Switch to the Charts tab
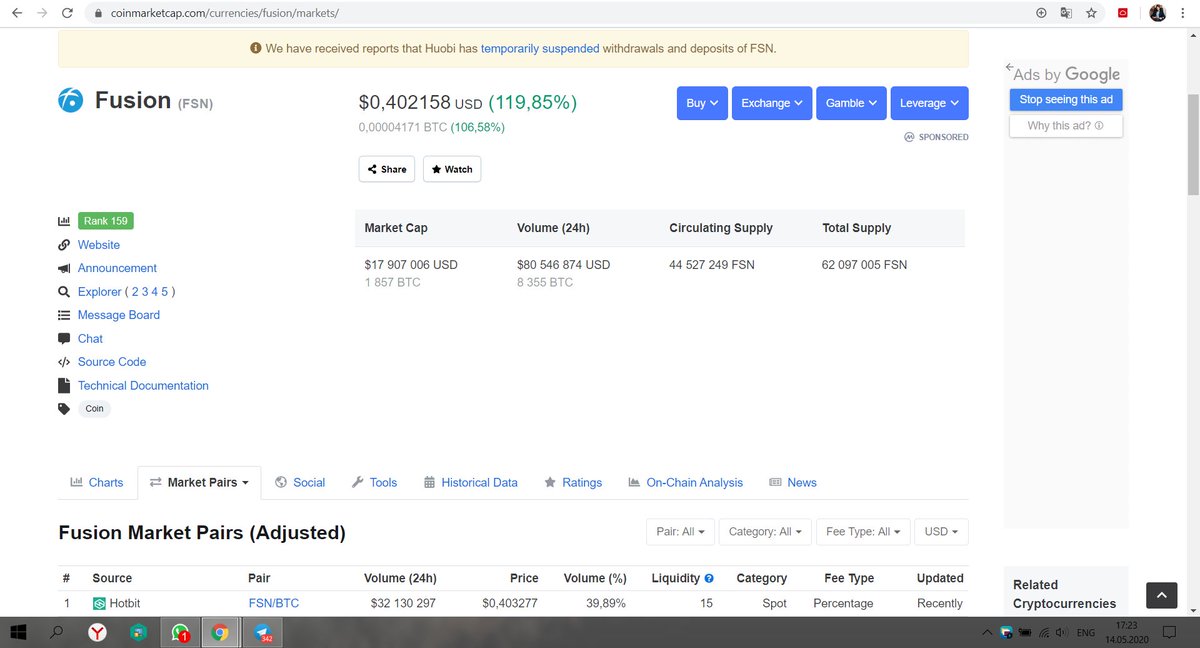 [x=97, y=482]
